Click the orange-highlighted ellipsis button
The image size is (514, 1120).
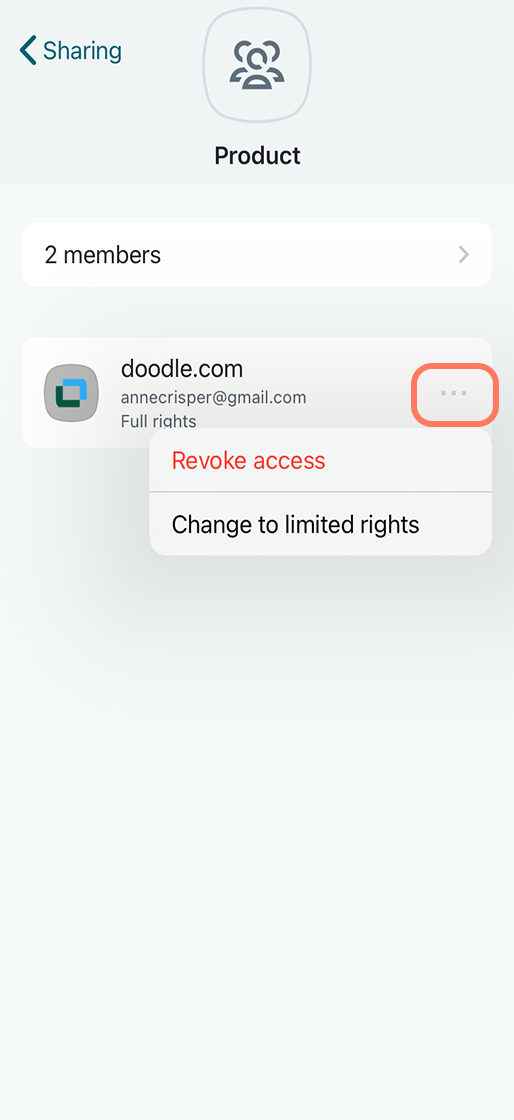pos(454,393)
